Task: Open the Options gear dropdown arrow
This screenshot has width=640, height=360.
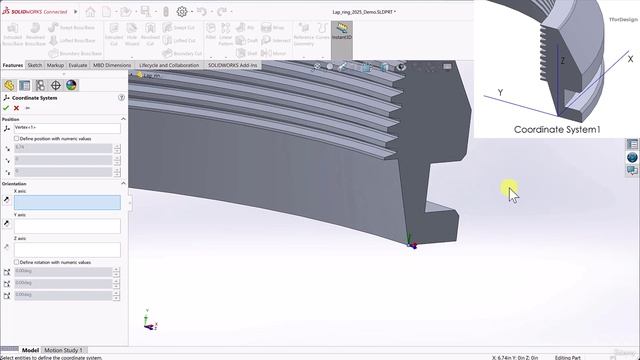Action: click(x=192, y=11)
